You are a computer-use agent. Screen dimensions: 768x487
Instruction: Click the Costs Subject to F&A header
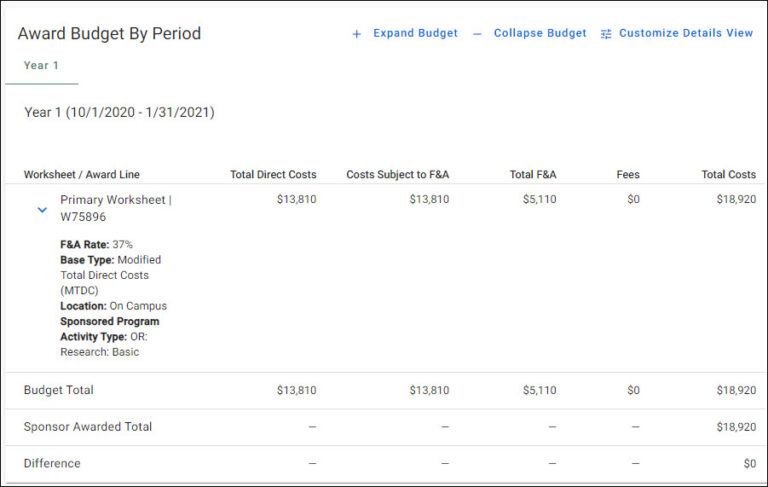click(397, 175)
